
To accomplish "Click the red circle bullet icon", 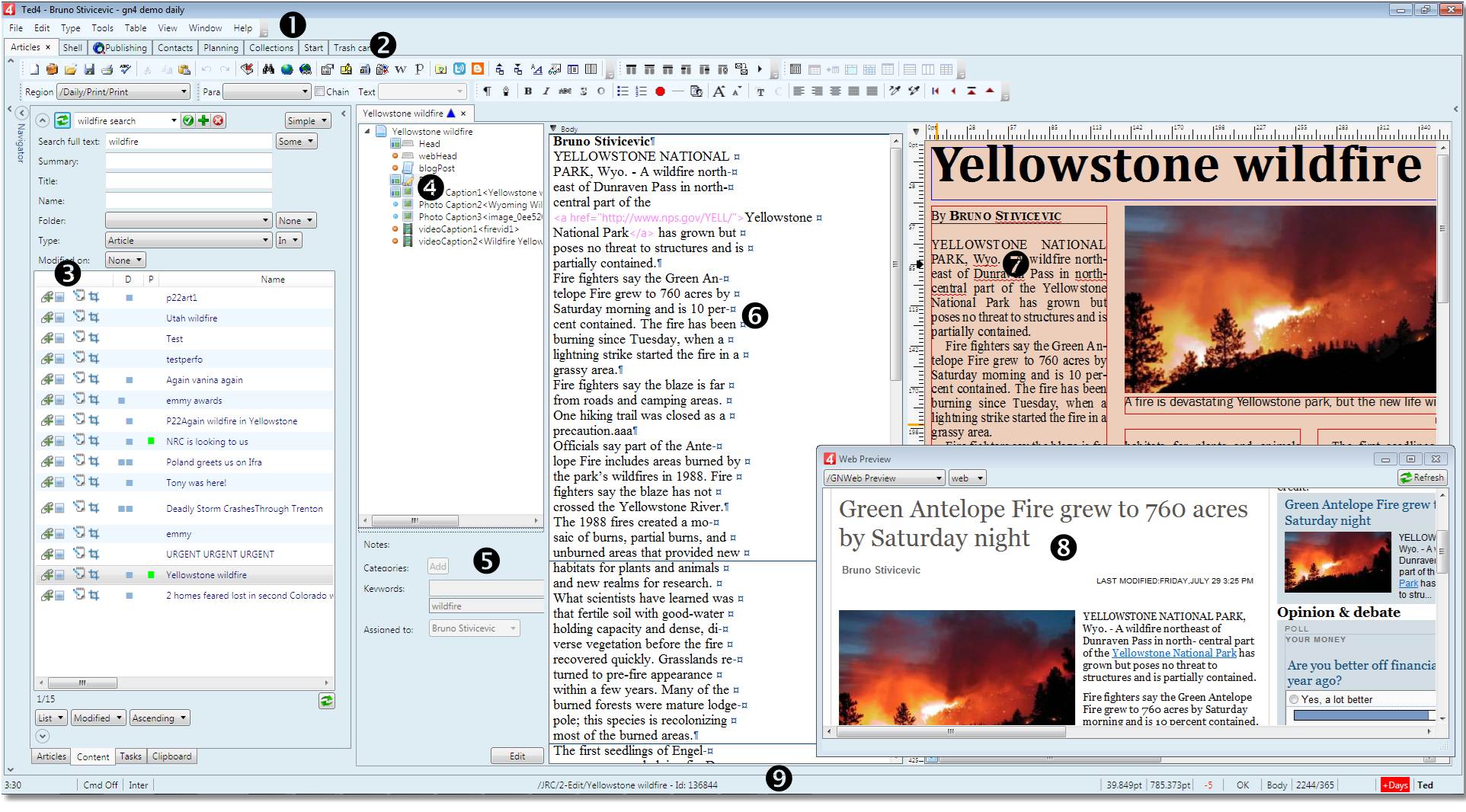I will (x=660, y=91).
